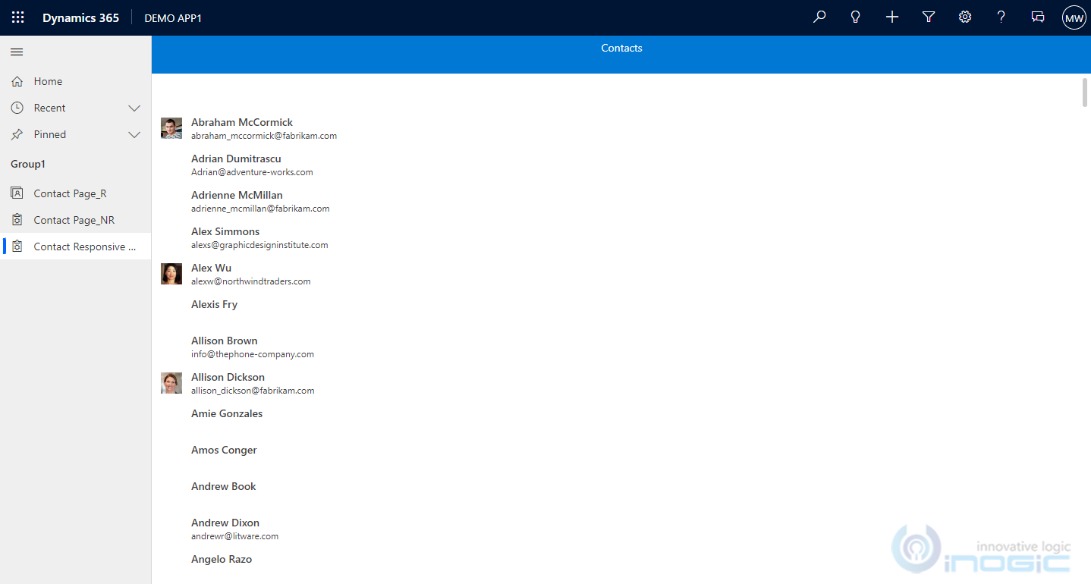Expand the Recent section chevron
Viewport: 1091px width, 584px height.
(x=134, y=108)
